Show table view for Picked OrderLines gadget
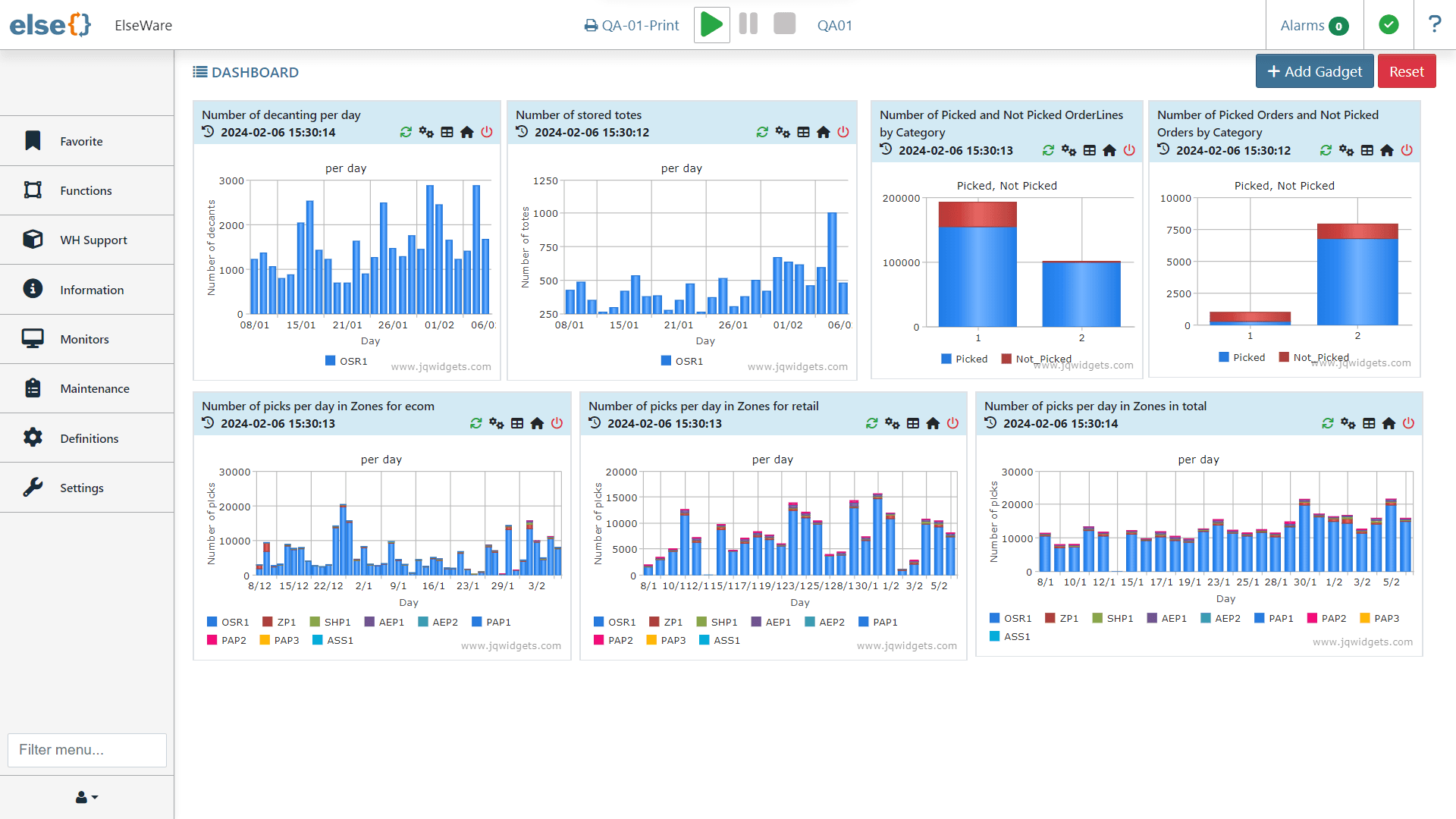 [1089, 150]
